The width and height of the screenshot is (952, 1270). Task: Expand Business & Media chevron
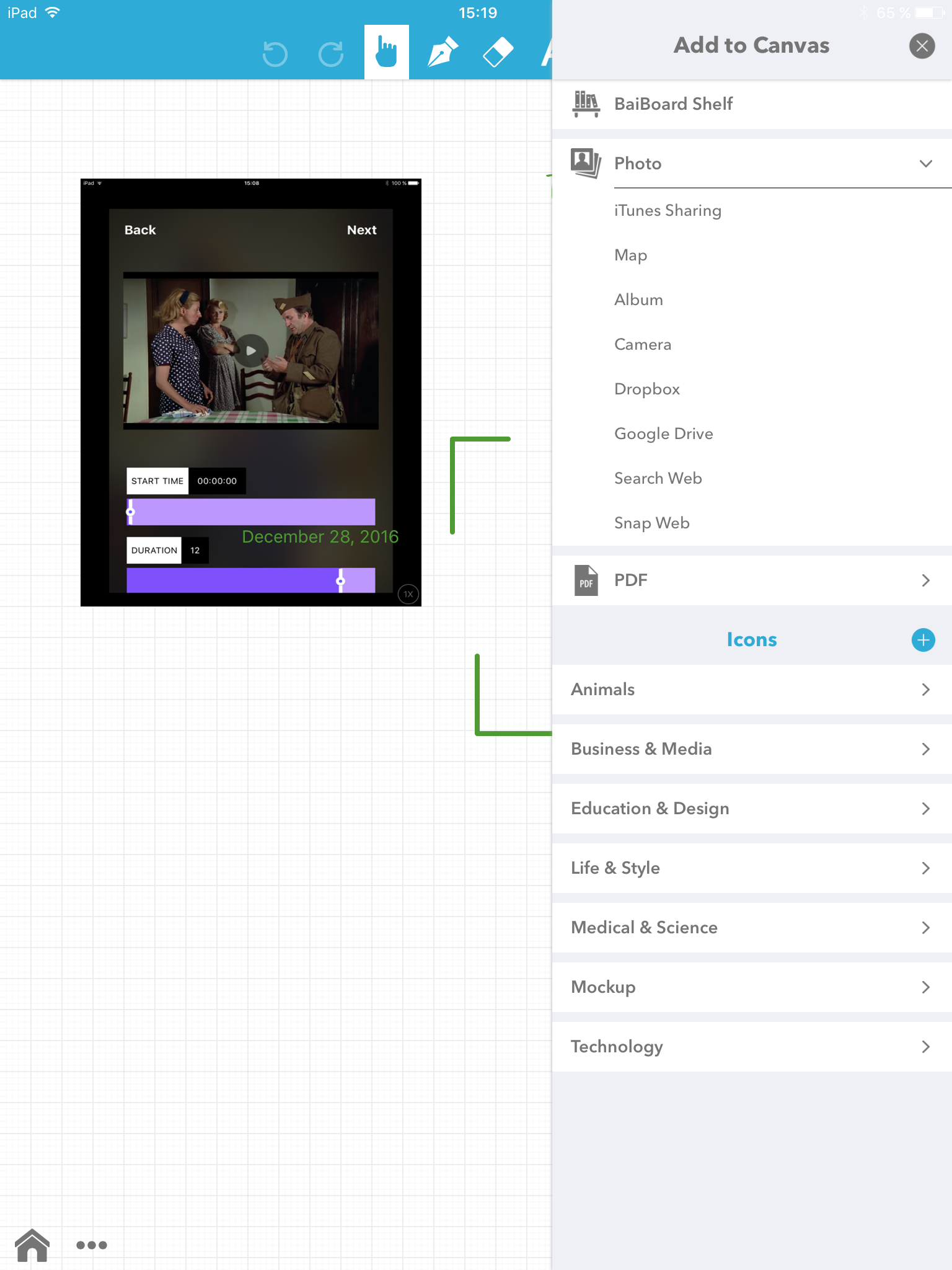(x=926, y=749)
